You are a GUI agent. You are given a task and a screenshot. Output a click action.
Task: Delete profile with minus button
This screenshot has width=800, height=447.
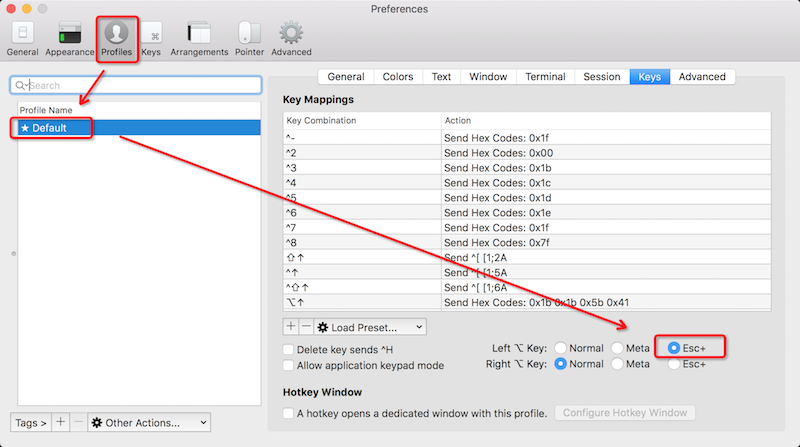78,422
